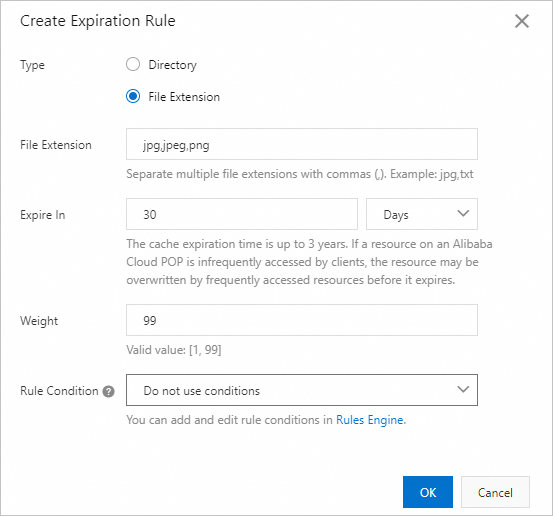Image resolution: width=553 pixels, height=516 pixels.
Task: Click the 'Rule Condition' label
Action: click(x=59, y=391)
